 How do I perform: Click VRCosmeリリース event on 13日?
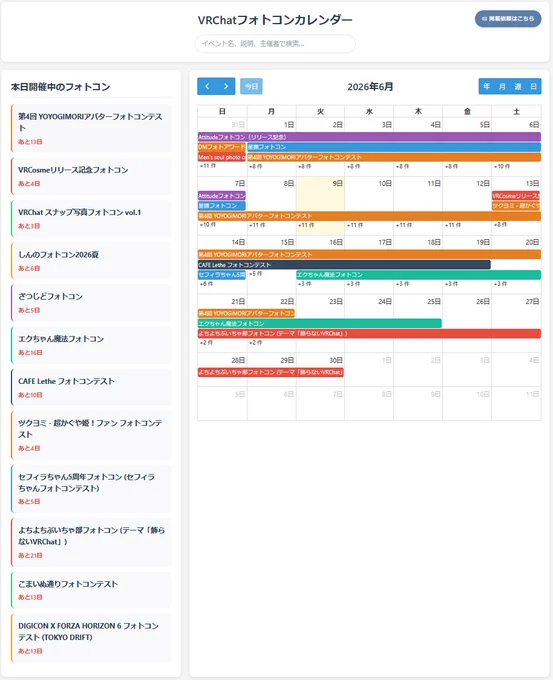click(x=516, y=196)
